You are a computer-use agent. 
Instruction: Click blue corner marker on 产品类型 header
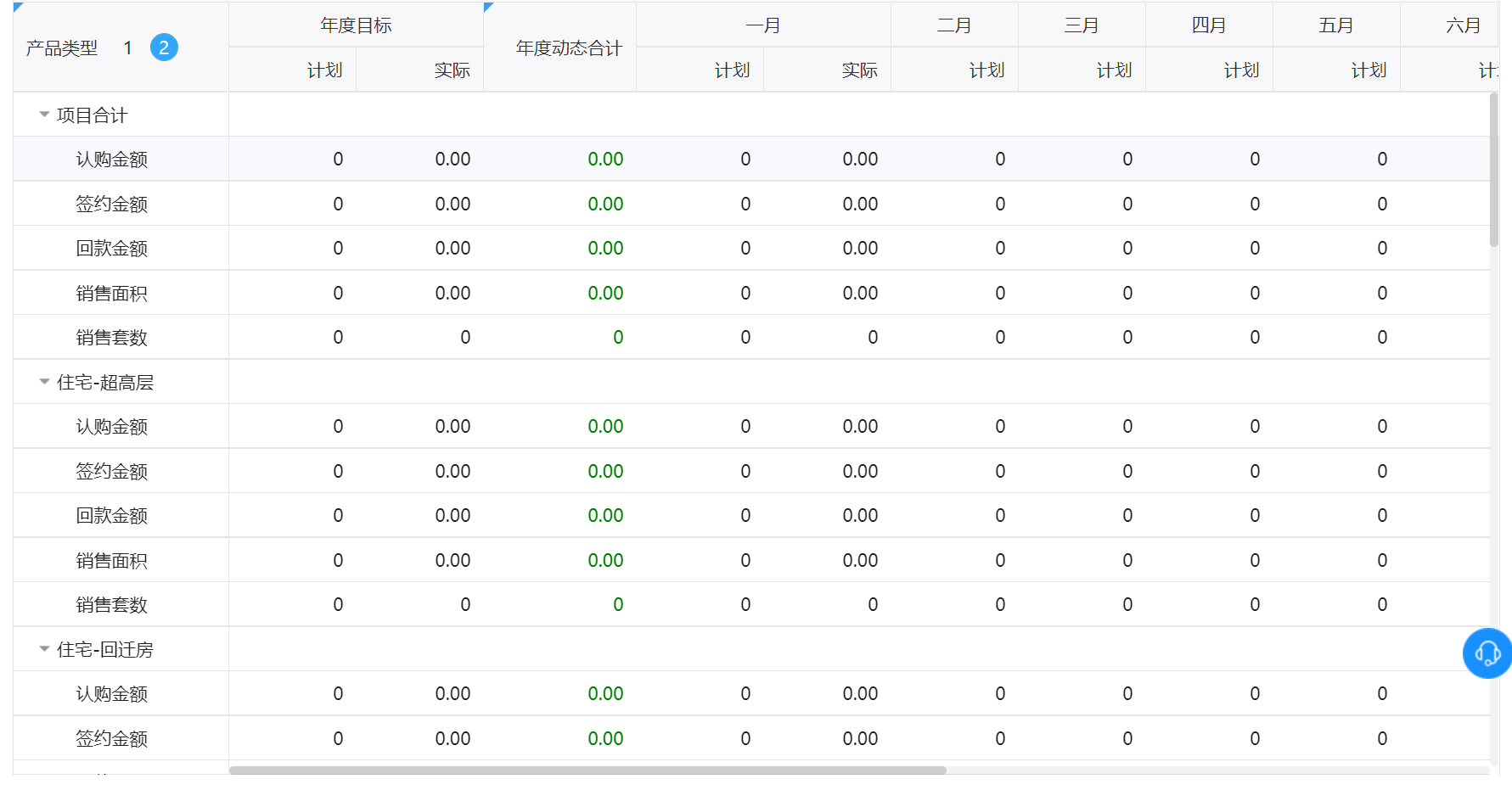18,7
